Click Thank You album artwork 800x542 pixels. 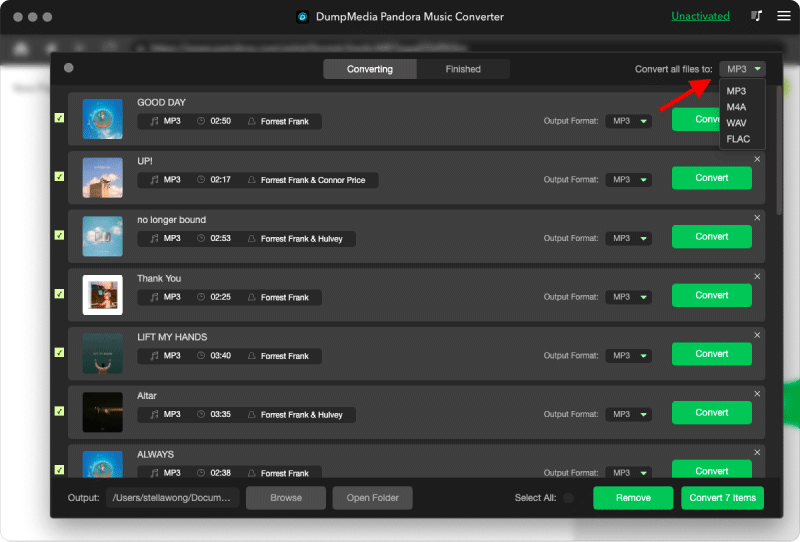103,295
